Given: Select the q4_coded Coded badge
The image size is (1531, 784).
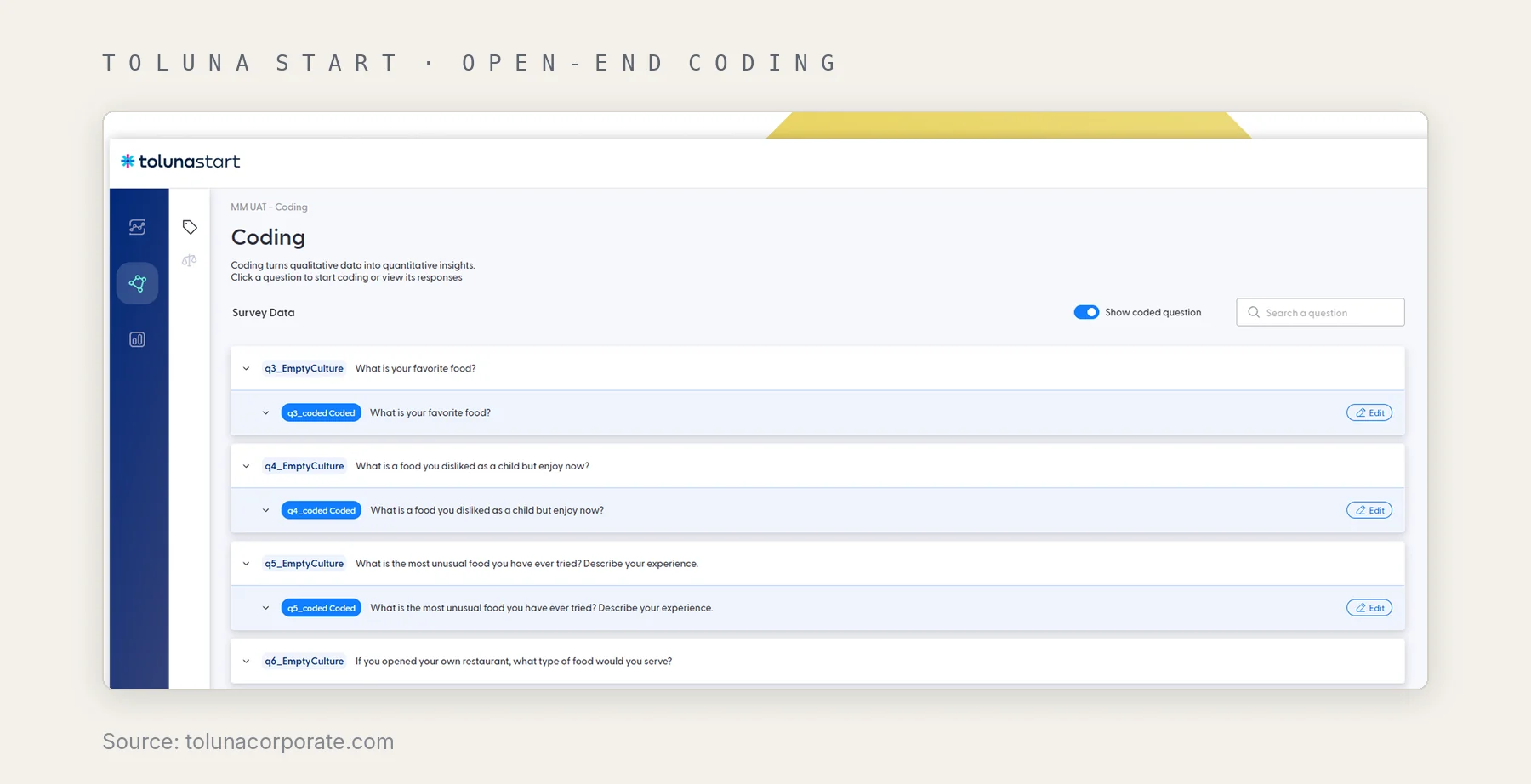Looking at the screenshot, I should pyautogui.click(x=322, y=510).
